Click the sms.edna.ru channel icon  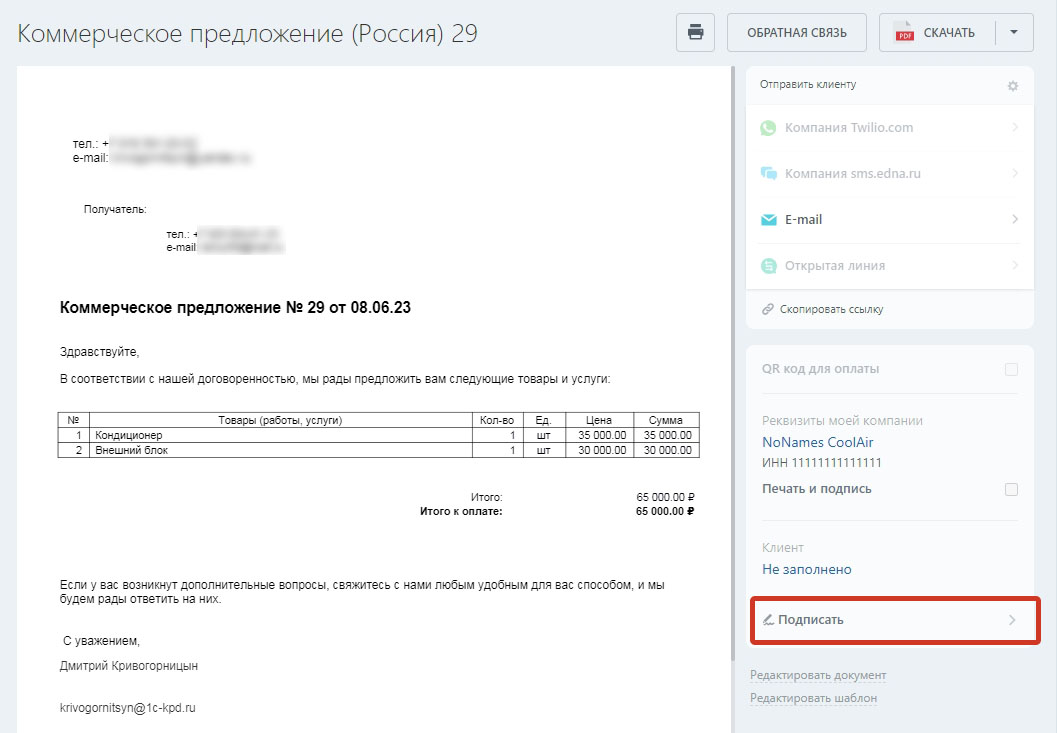point(767,173)
